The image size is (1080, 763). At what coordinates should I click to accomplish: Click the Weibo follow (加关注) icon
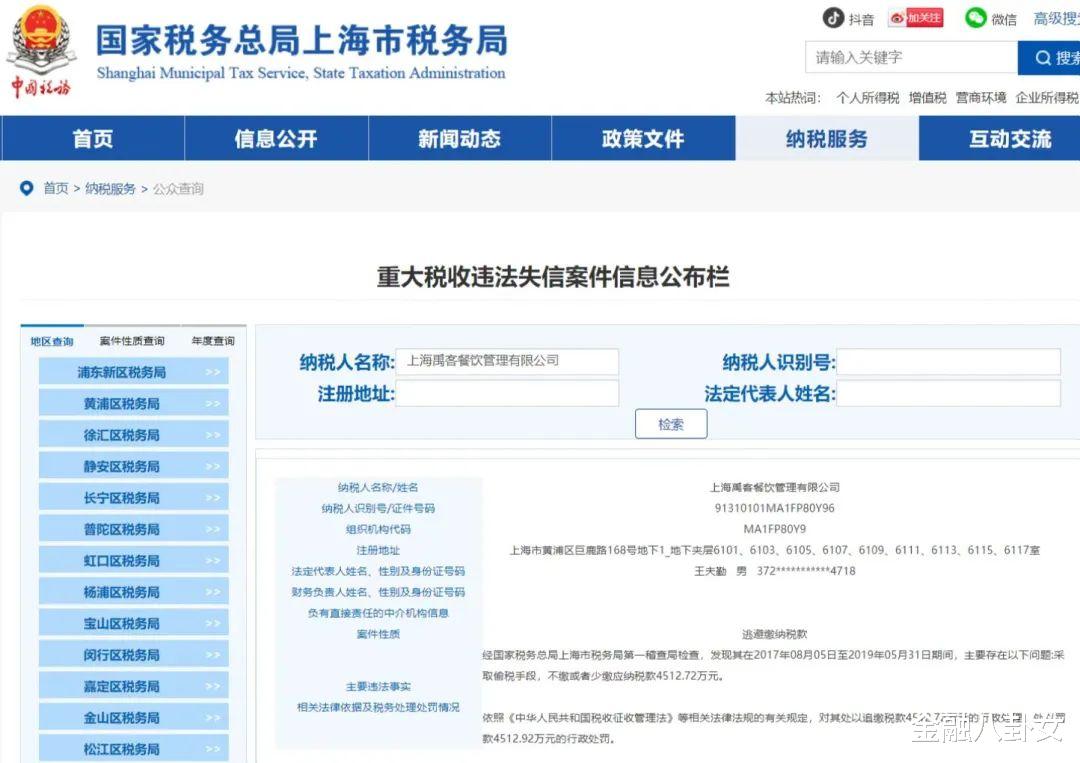[x=916, y=18]
